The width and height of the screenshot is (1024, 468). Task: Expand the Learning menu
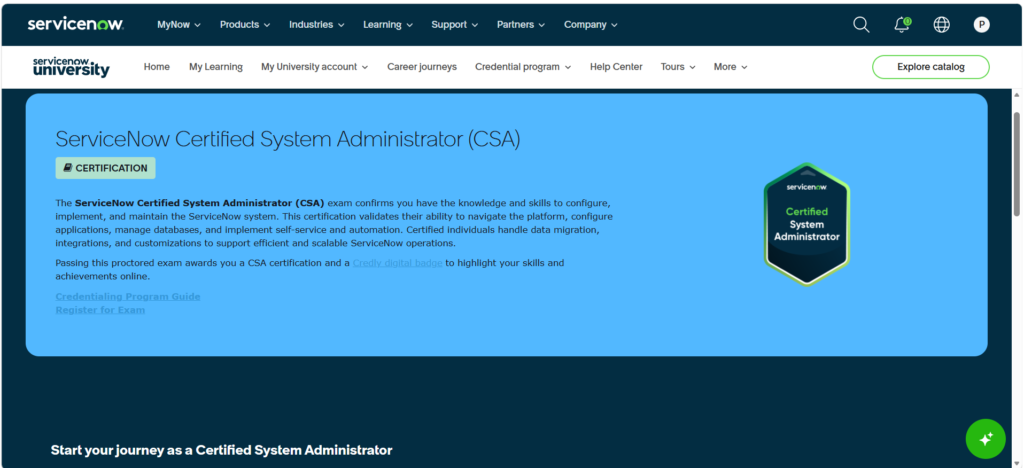point(388,25)
